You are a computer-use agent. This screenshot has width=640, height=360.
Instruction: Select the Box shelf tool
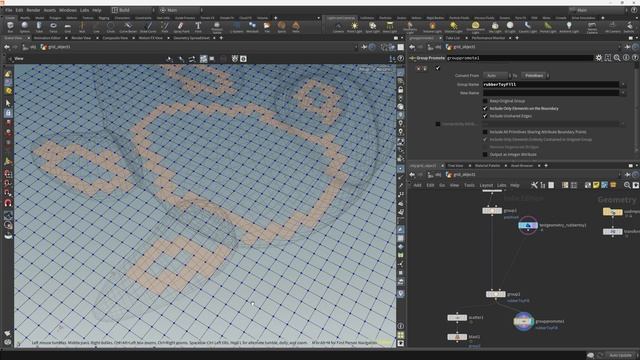[x=10, y=27]
